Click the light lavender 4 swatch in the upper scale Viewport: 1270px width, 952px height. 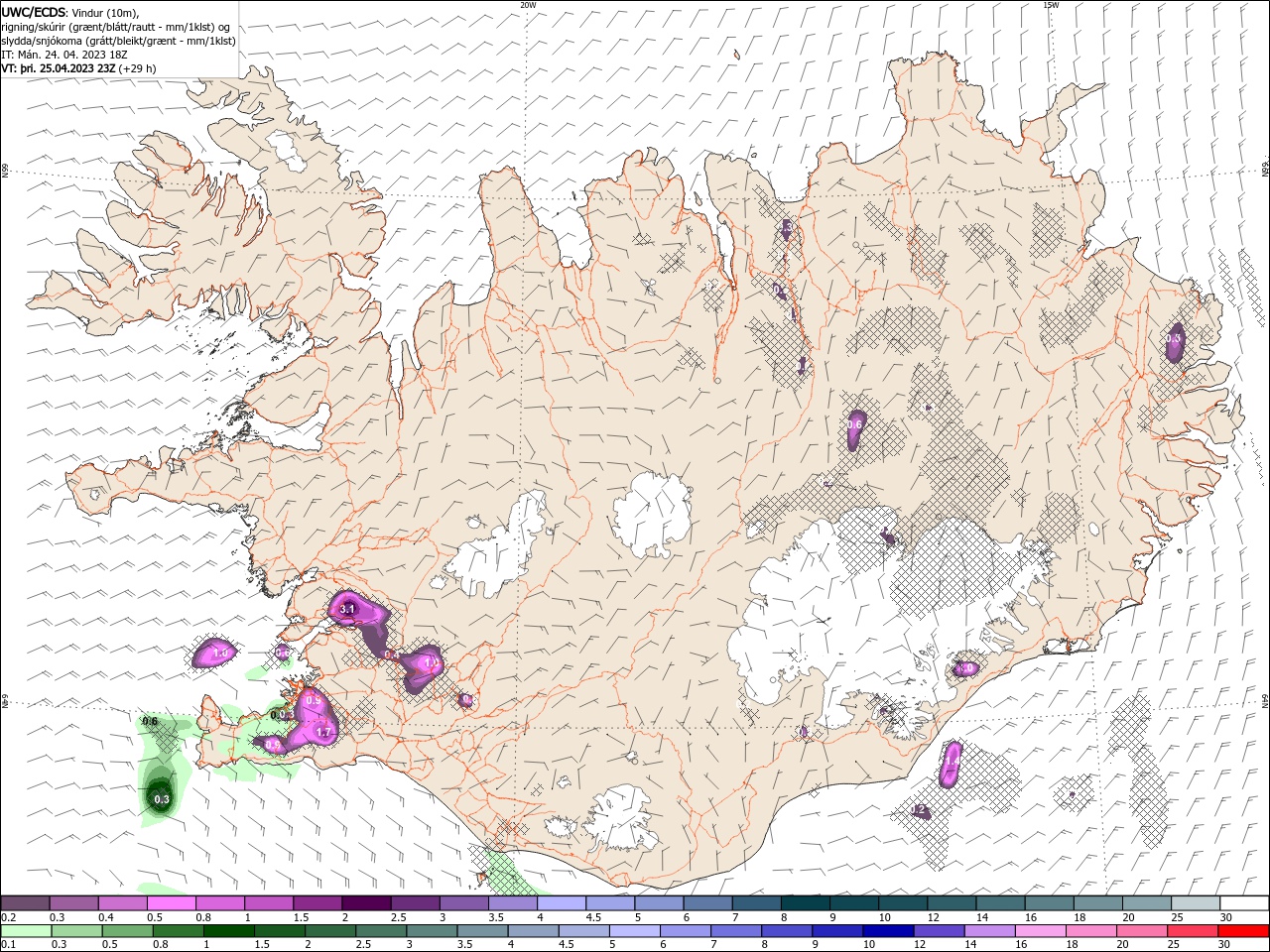[x=563, y=902]
